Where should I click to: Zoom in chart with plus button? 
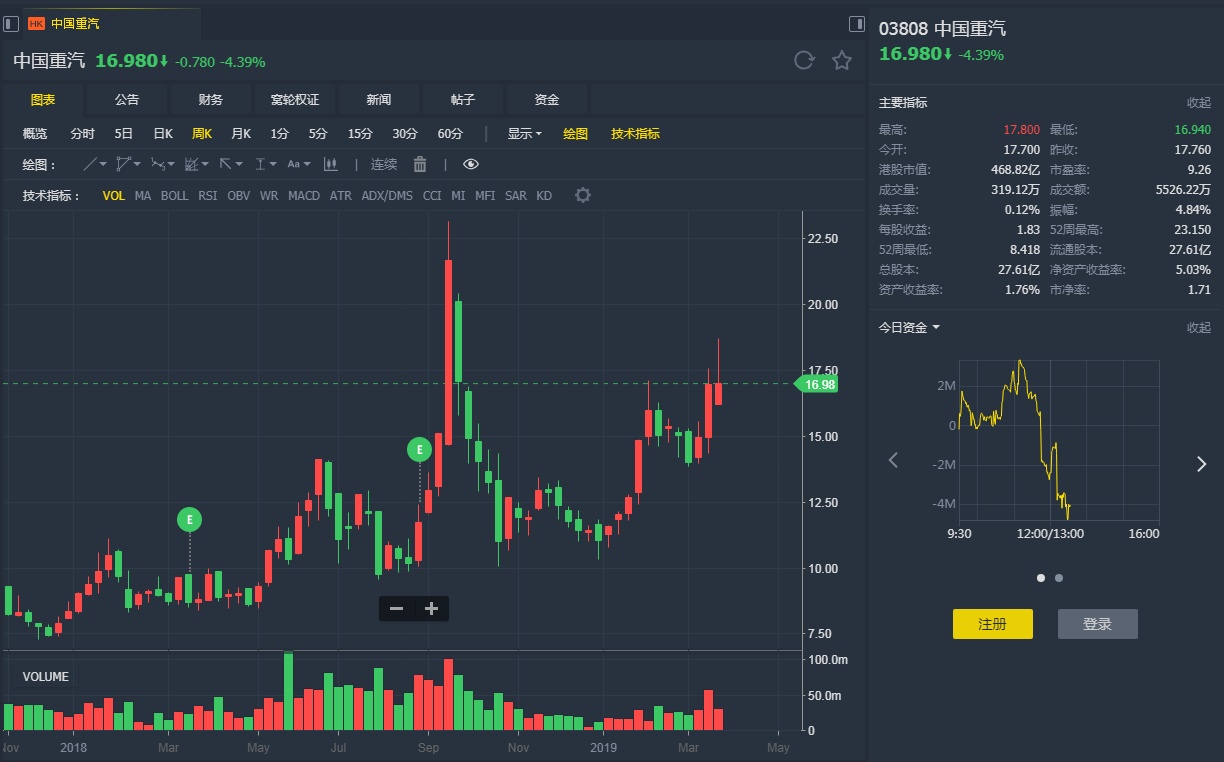click(431, 608)
